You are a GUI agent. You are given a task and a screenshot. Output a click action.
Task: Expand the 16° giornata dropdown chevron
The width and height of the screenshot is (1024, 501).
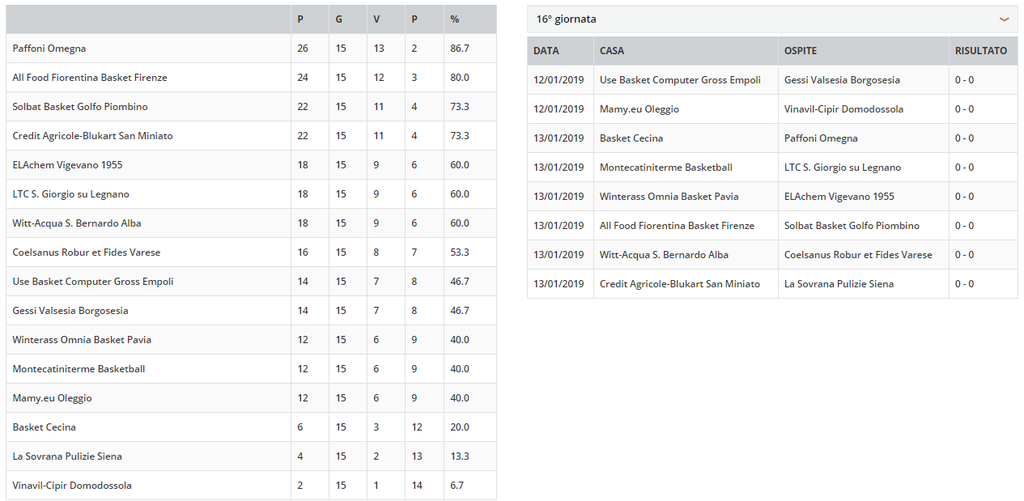coord(1004,20)
